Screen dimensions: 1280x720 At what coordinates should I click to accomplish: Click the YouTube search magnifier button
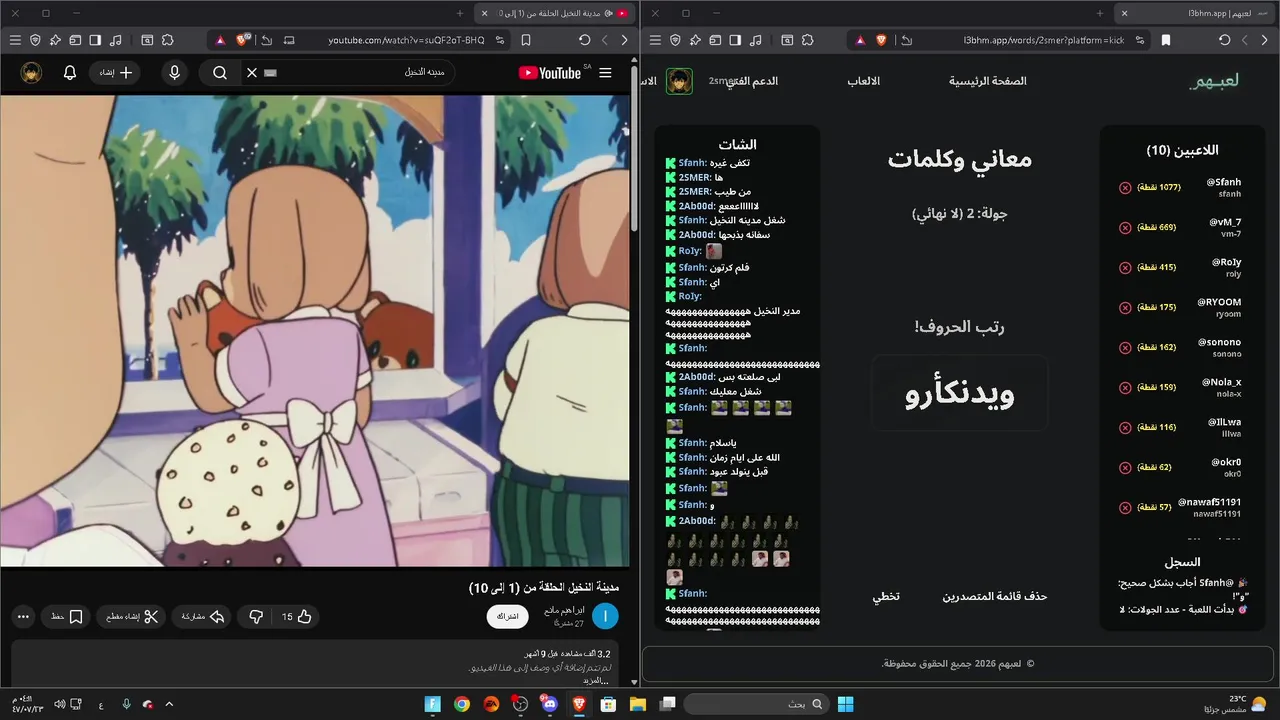pyautogui.click(x=220, y=73)
